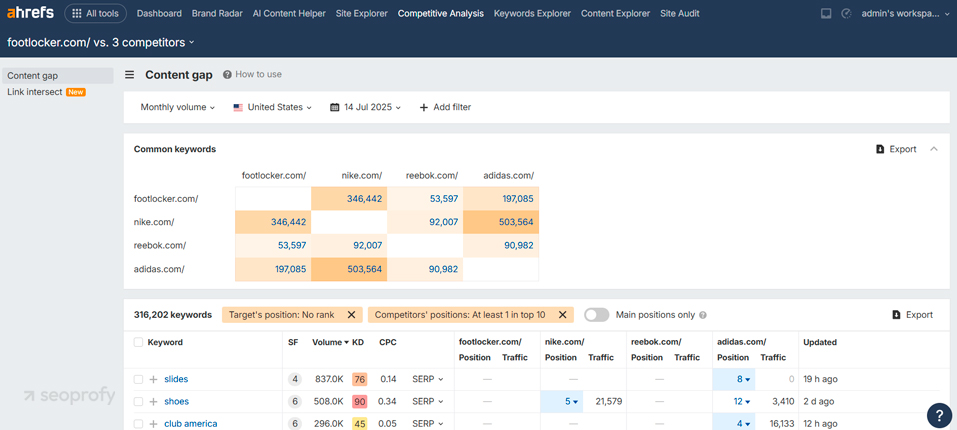Open AI Content Helper
957x430 pixels.
point(289,13)
